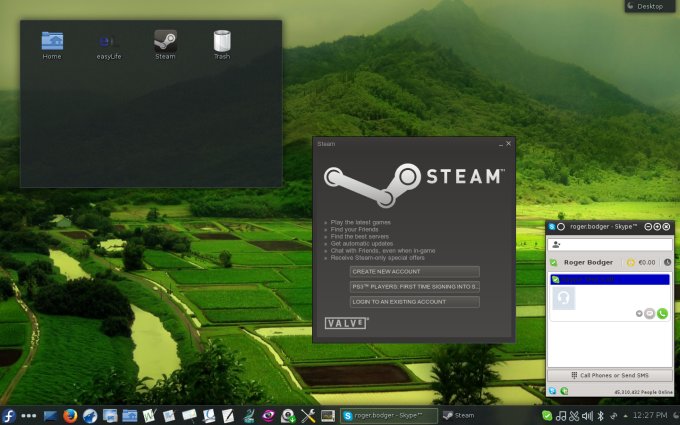680x425 pixels.
Task: Change Skype status next to Roger Bodger
Action: 554,263
